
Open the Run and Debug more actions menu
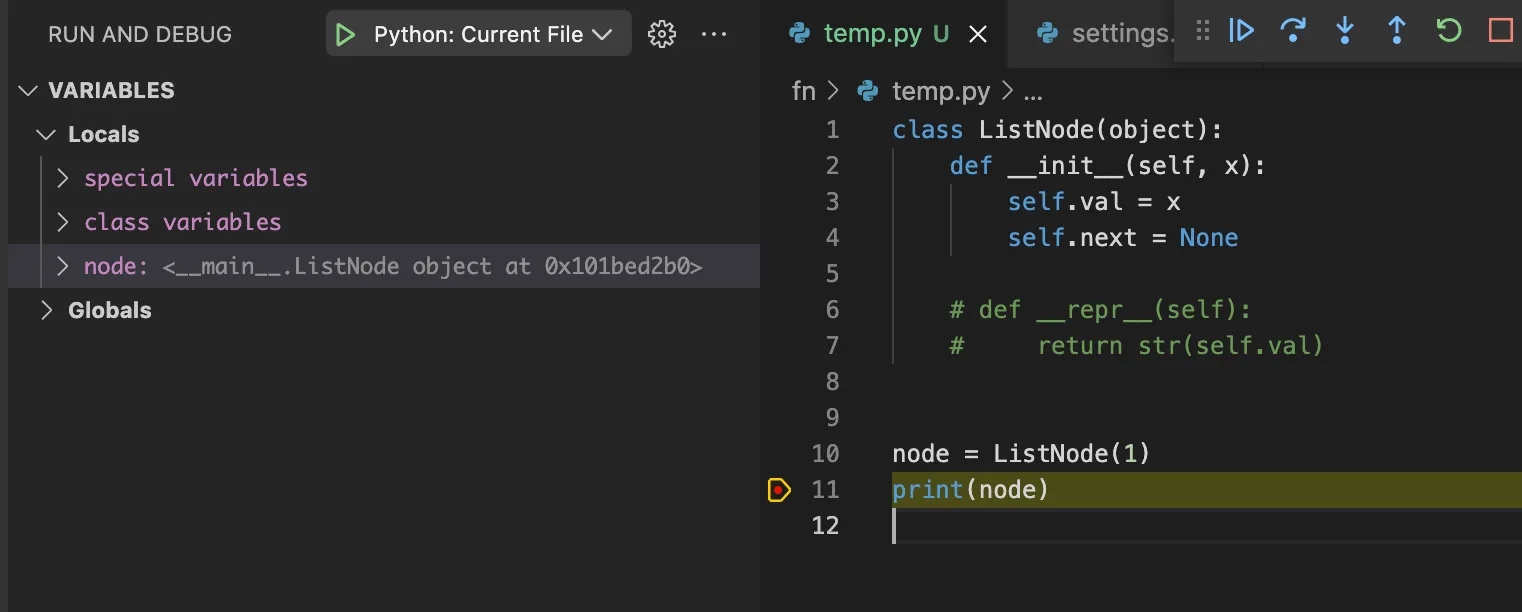pyautogui.click(x=714, y=35)
